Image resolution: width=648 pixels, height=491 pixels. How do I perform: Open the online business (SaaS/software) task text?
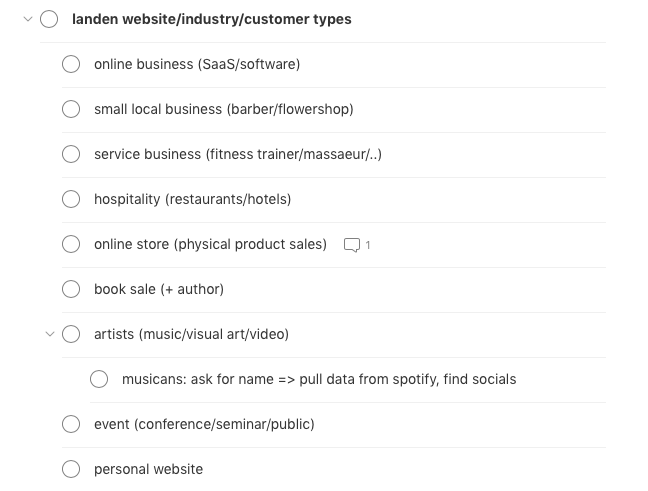(x=197, y=64)
